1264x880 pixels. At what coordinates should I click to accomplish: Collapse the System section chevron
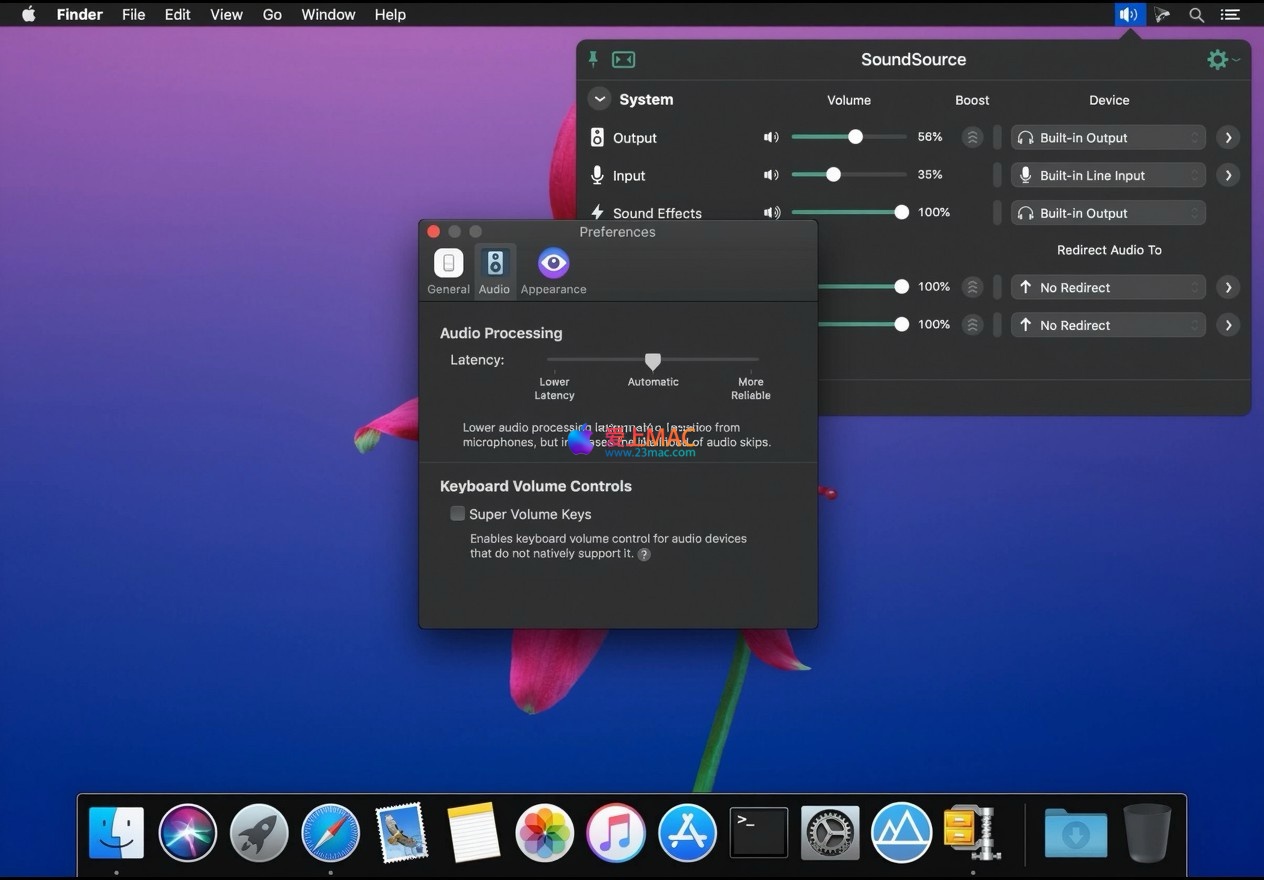click(x=599, y=99)
